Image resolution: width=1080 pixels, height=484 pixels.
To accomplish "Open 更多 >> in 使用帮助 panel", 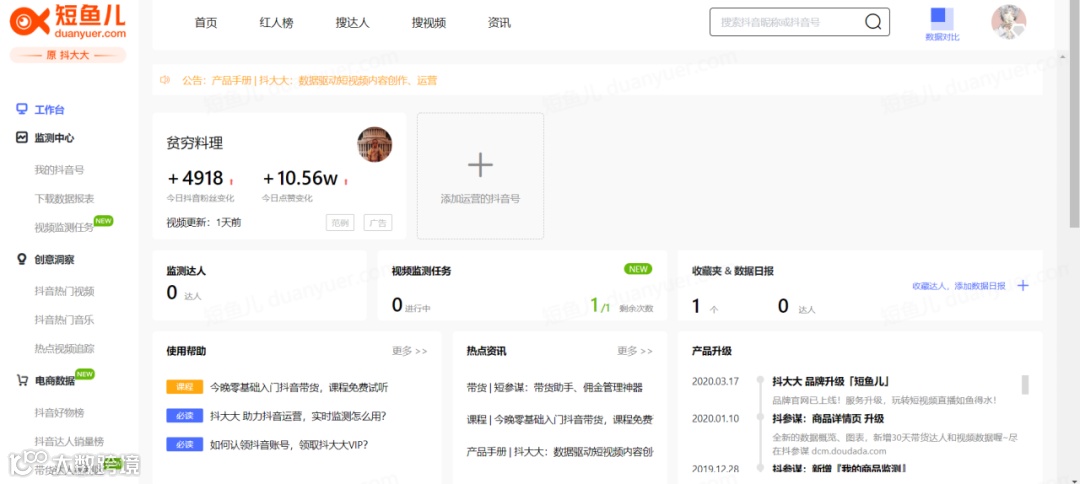I will (x=410, y=351).
